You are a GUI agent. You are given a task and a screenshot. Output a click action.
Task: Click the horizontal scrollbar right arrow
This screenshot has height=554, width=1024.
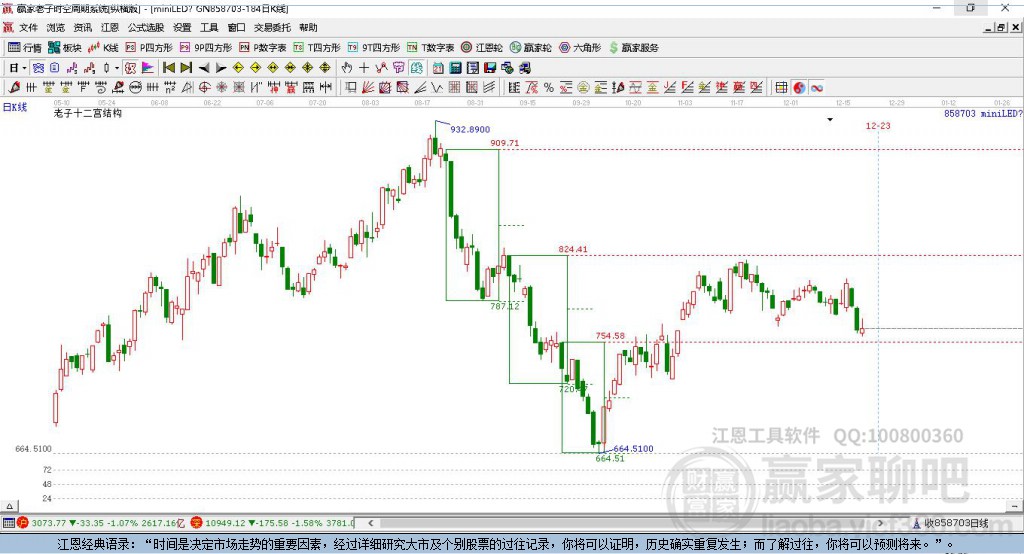coord(880,523)
